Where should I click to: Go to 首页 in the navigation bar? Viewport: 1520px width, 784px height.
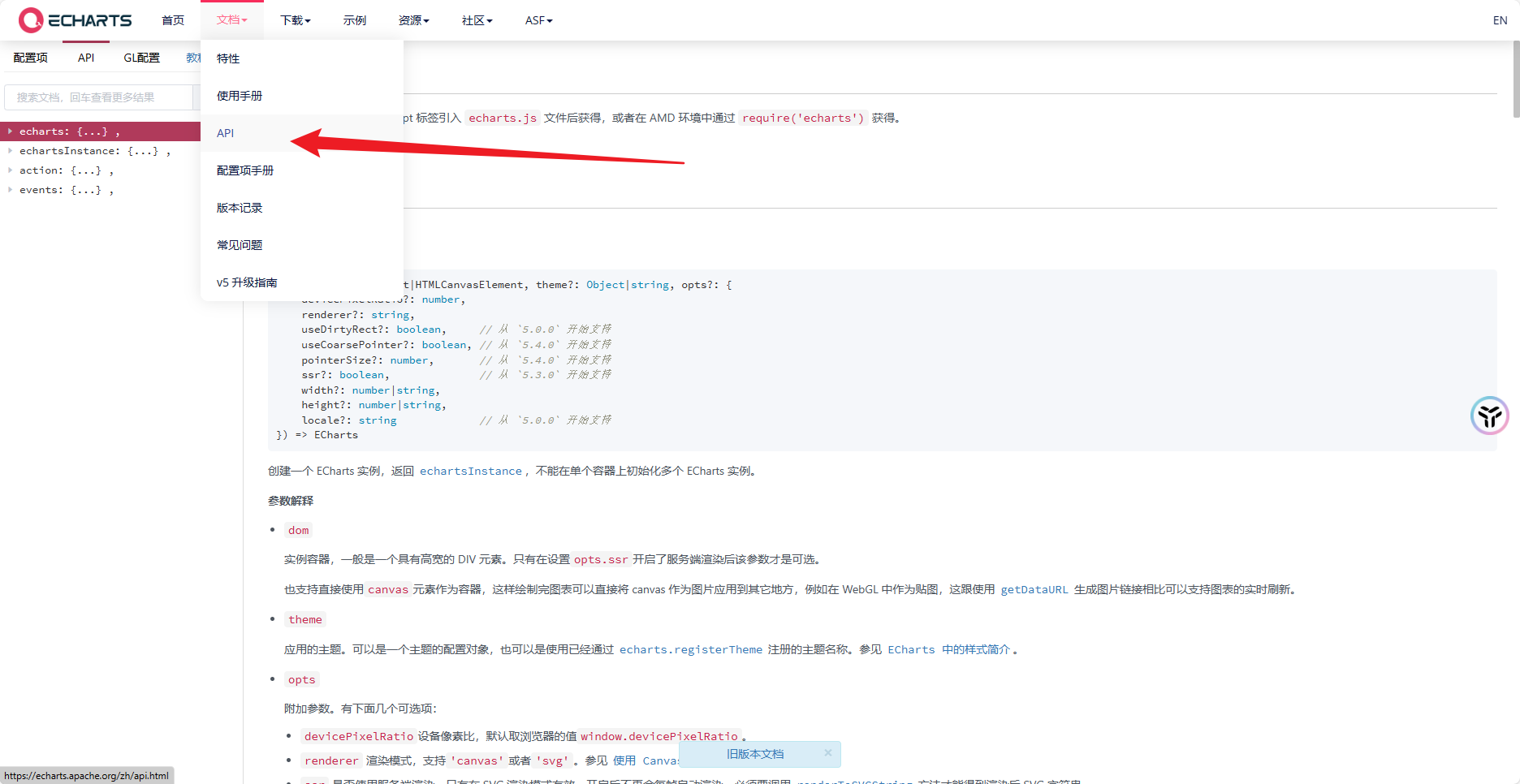click(173, 20)
